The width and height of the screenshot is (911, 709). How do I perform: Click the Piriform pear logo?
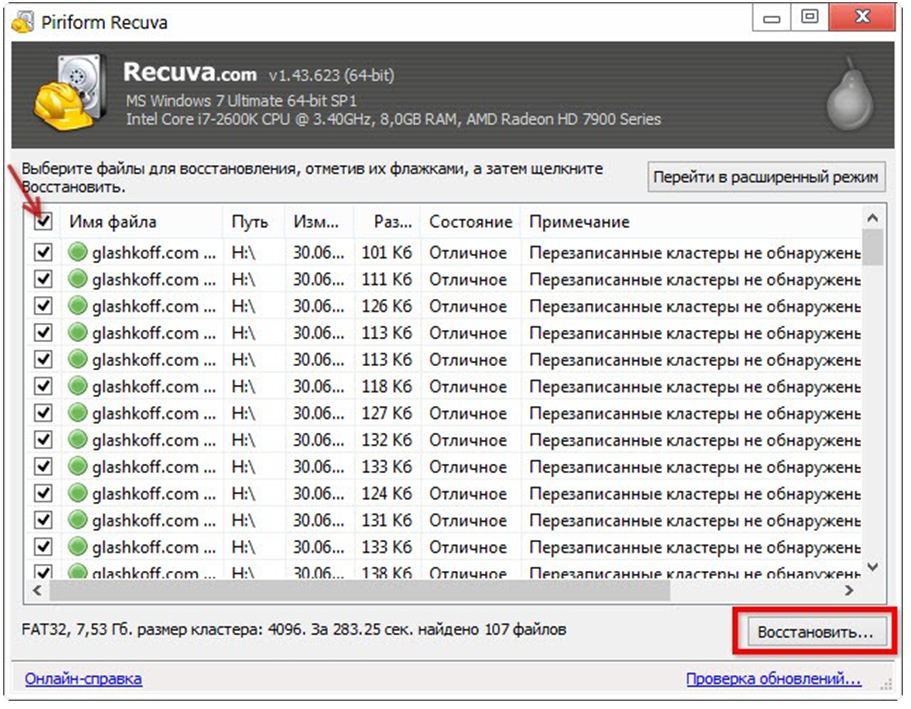pos(850,93)
